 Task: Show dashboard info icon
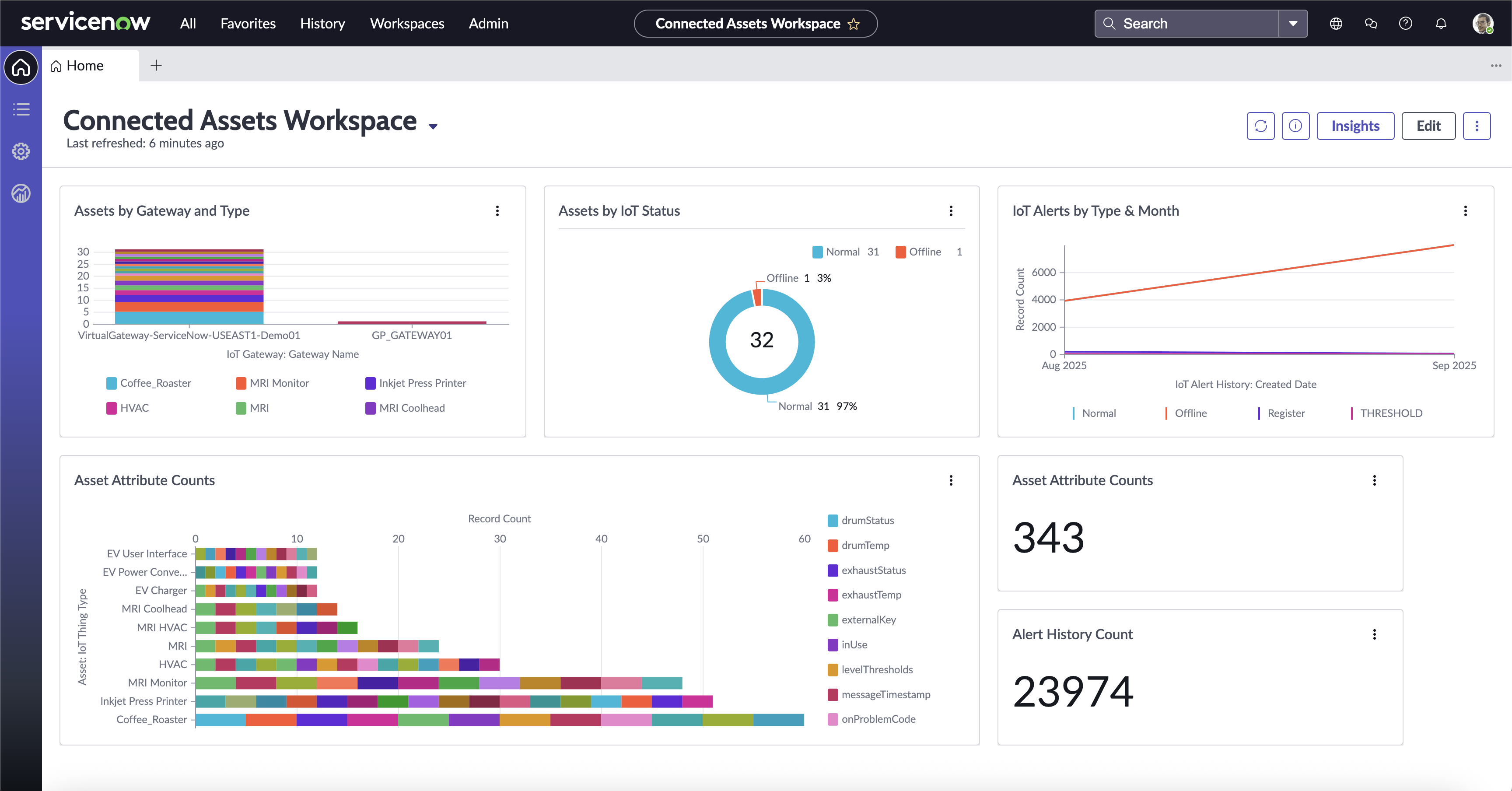(x=1295, y=126)
